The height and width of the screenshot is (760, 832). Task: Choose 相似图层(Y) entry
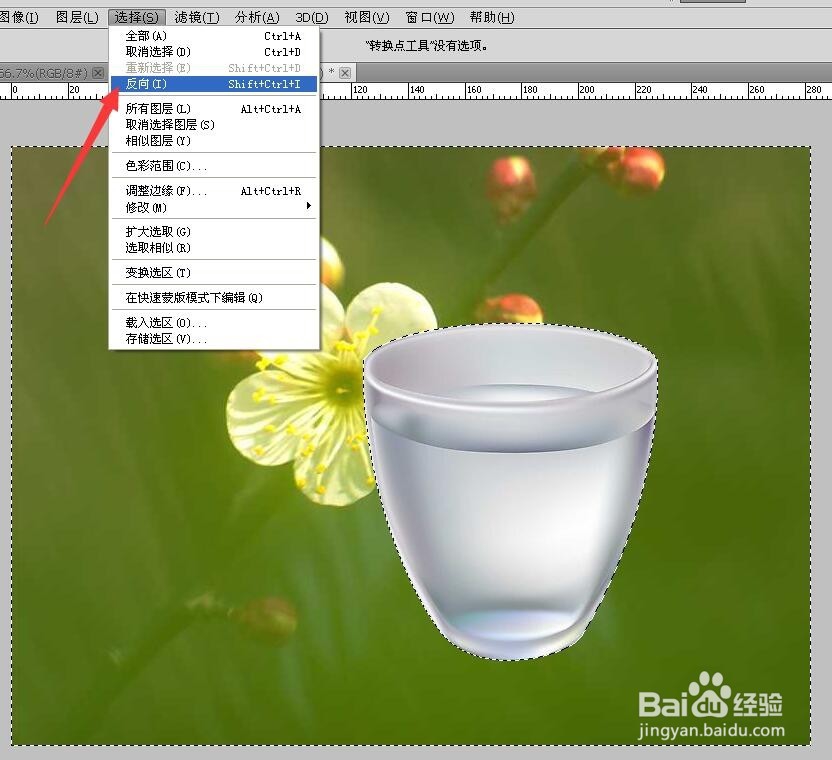214,141
